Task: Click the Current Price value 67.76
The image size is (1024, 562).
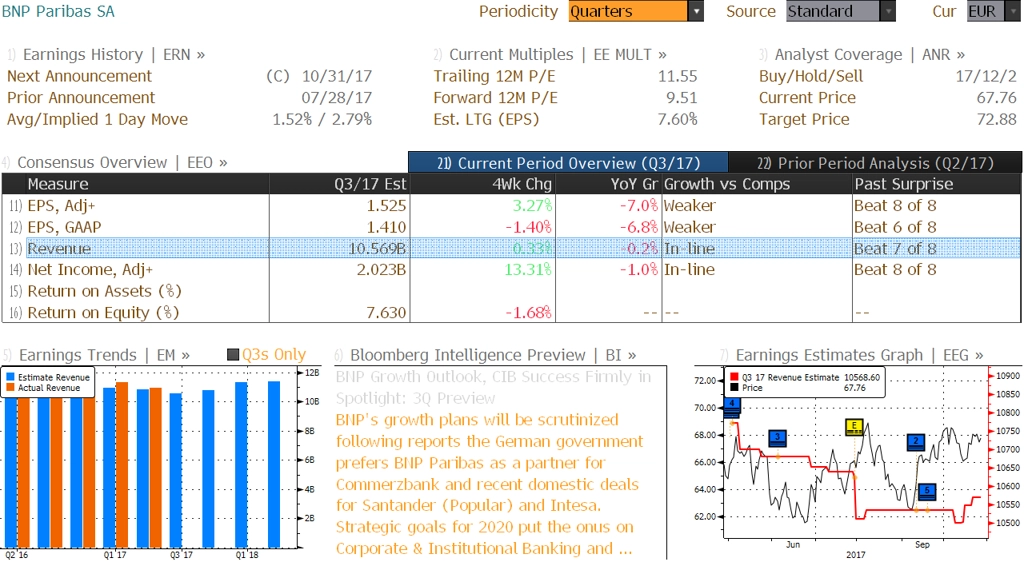Action: tap(997, 98)
